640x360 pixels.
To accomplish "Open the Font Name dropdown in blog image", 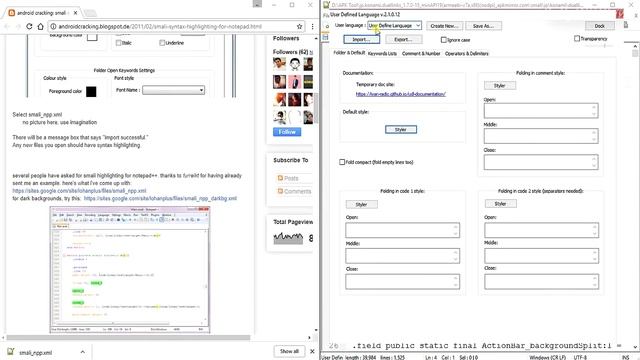I will pyautogui.click(x=173, y=90).
